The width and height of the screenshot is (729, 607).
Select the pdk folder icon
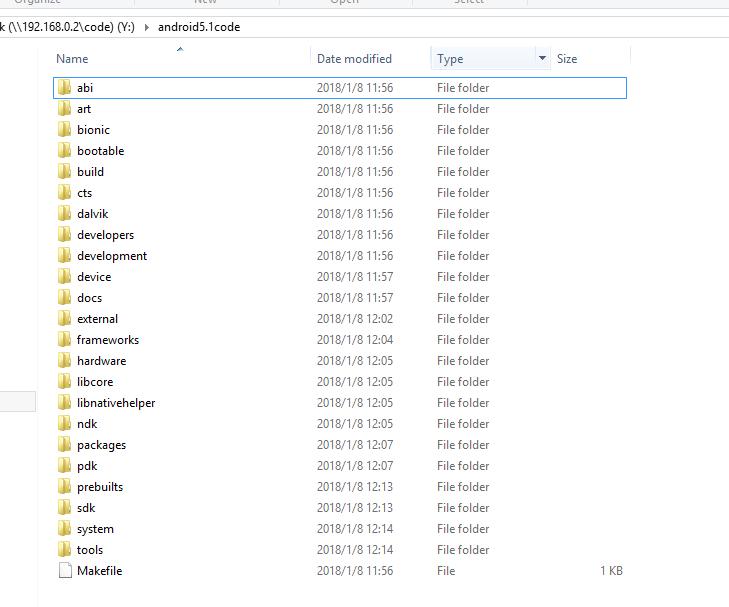[65, 466]
